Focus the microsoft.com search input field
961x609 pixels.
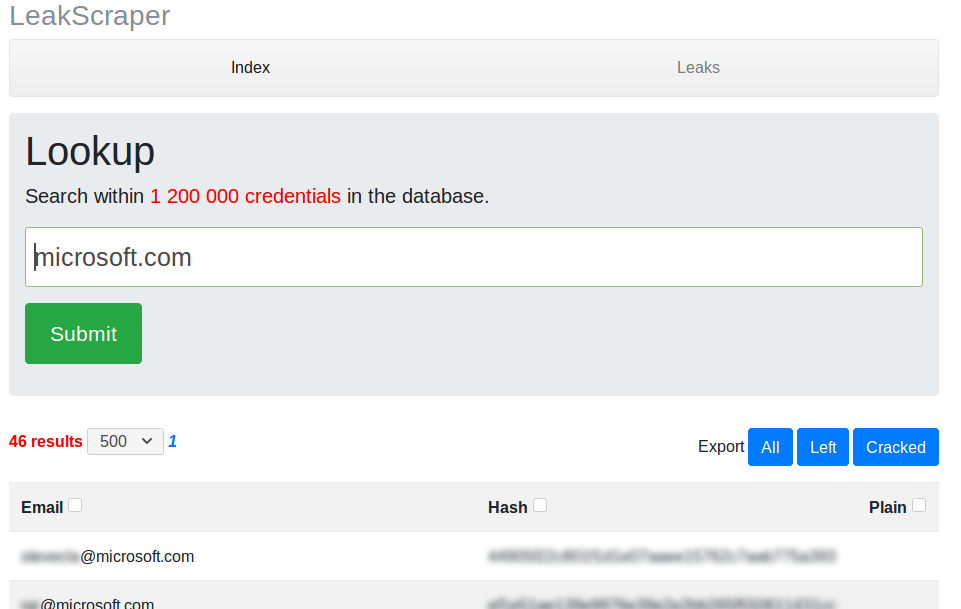point(474,257)
